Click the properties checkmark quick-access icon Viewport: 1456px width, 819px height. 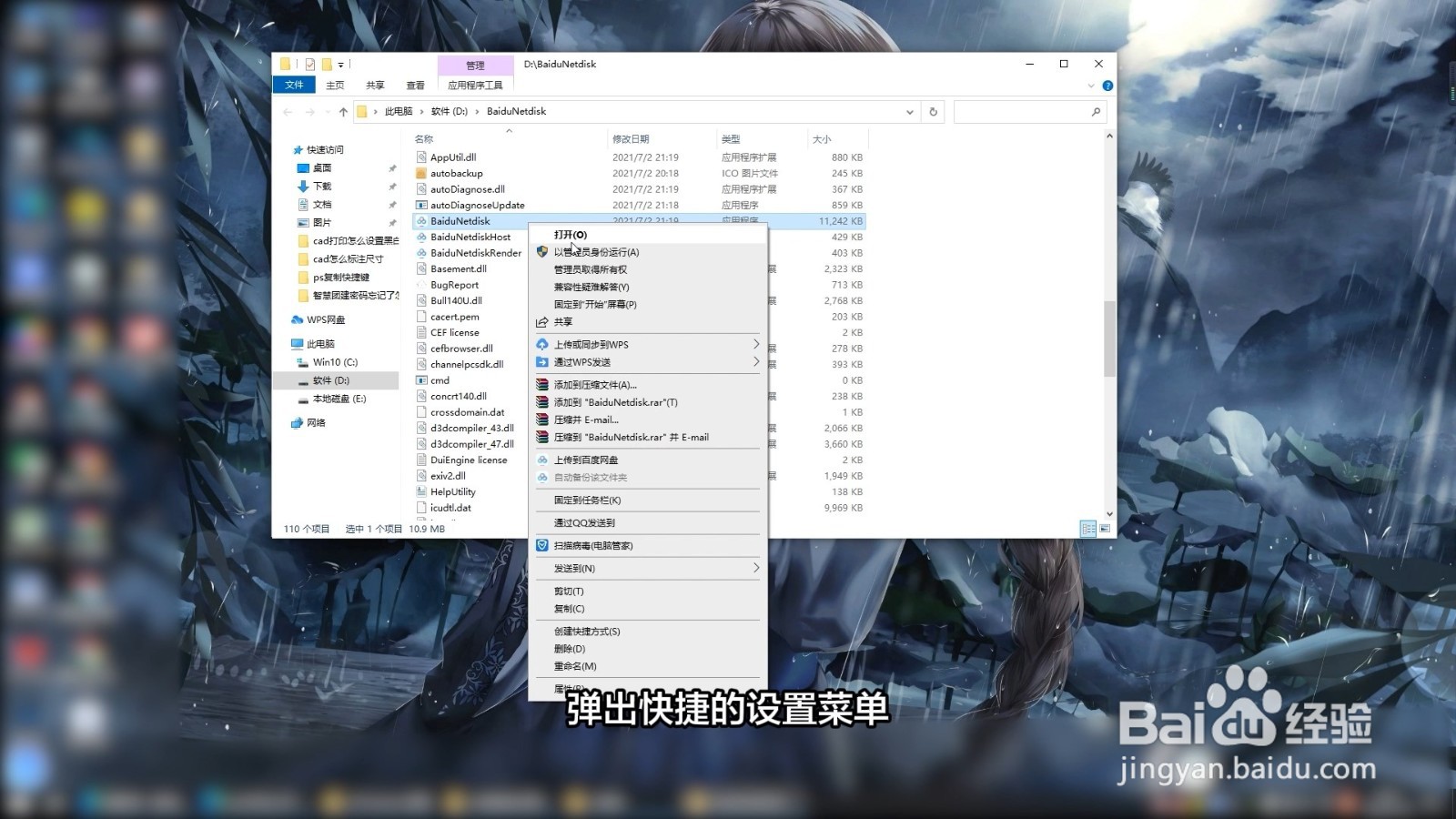(310, 65)
